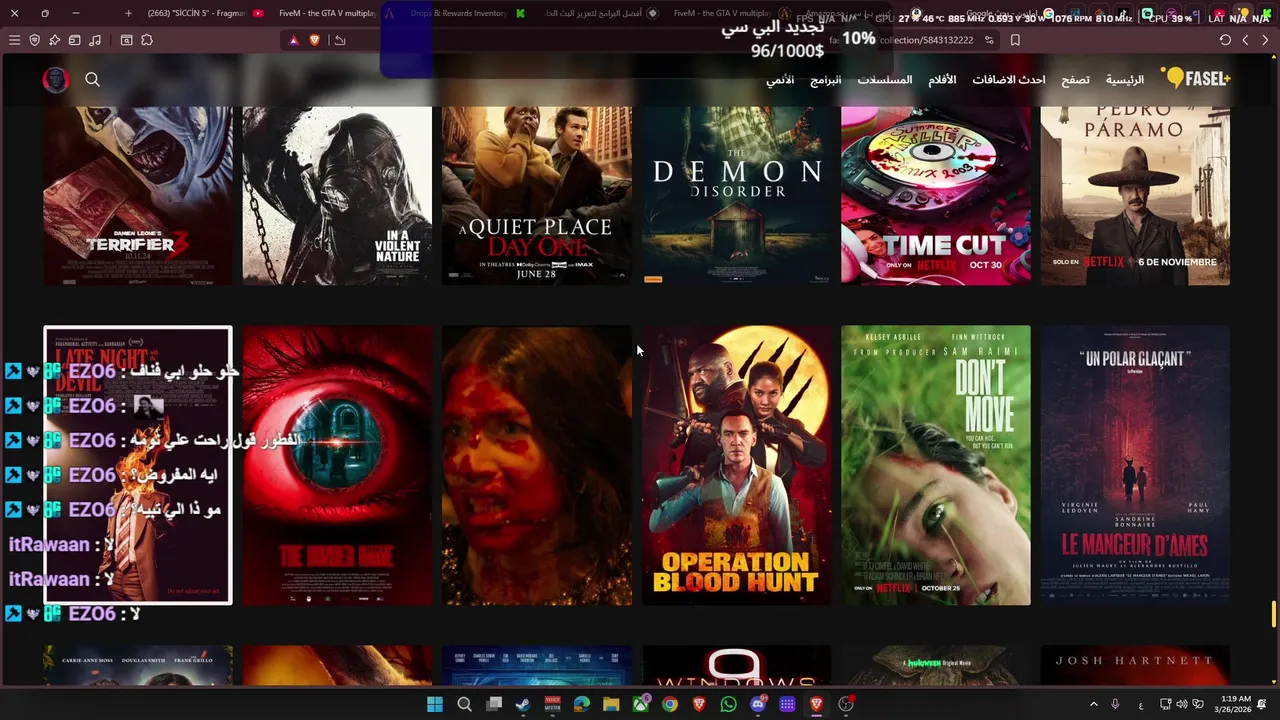The height and width of the screenshot is (720, 1280).
Task: Open the المسلسلات menu item
Action: pyautogui.click(x=884, y=80)
